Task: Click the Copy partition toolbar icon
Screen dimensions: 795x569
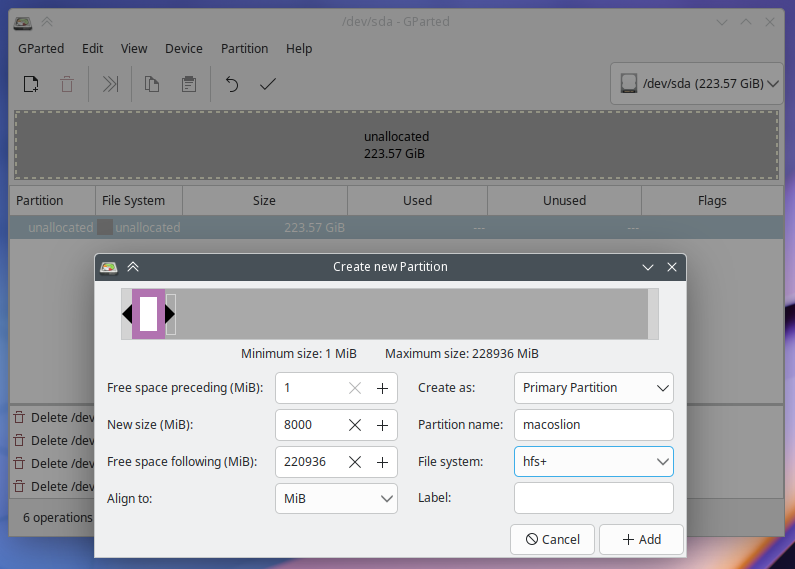Action: tap(152, 84)
